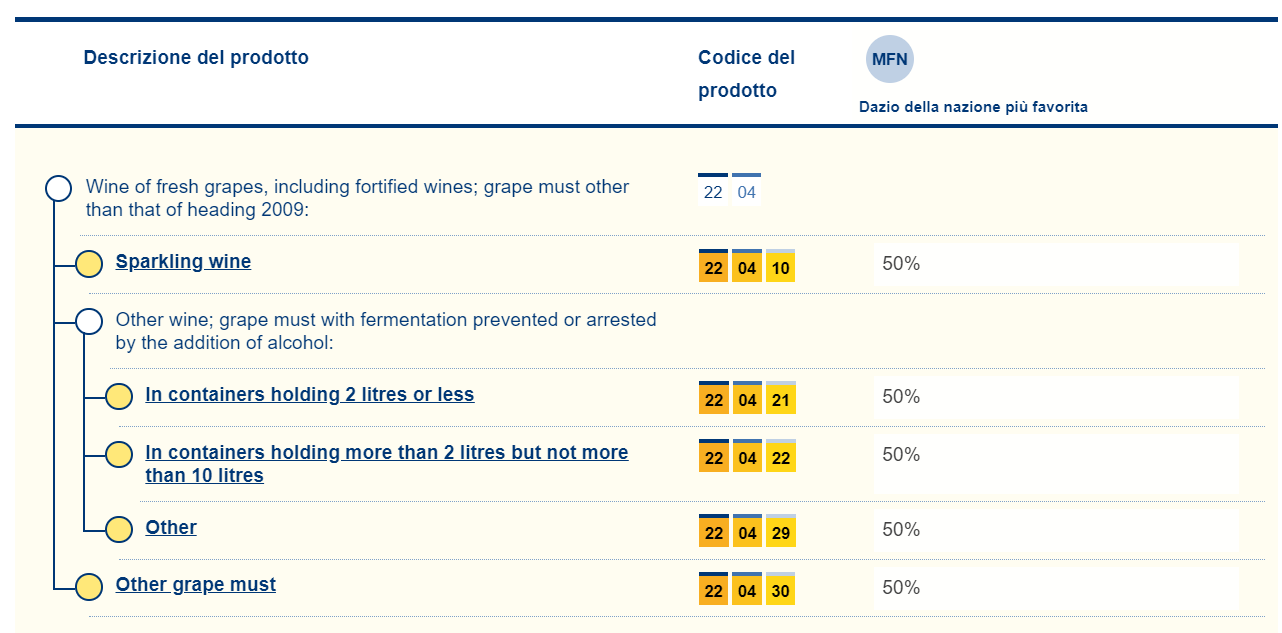Collapse the 'Other wine; grape must' node
Viewport: 1282px width, 633px height.
click(x=89, y=321)
